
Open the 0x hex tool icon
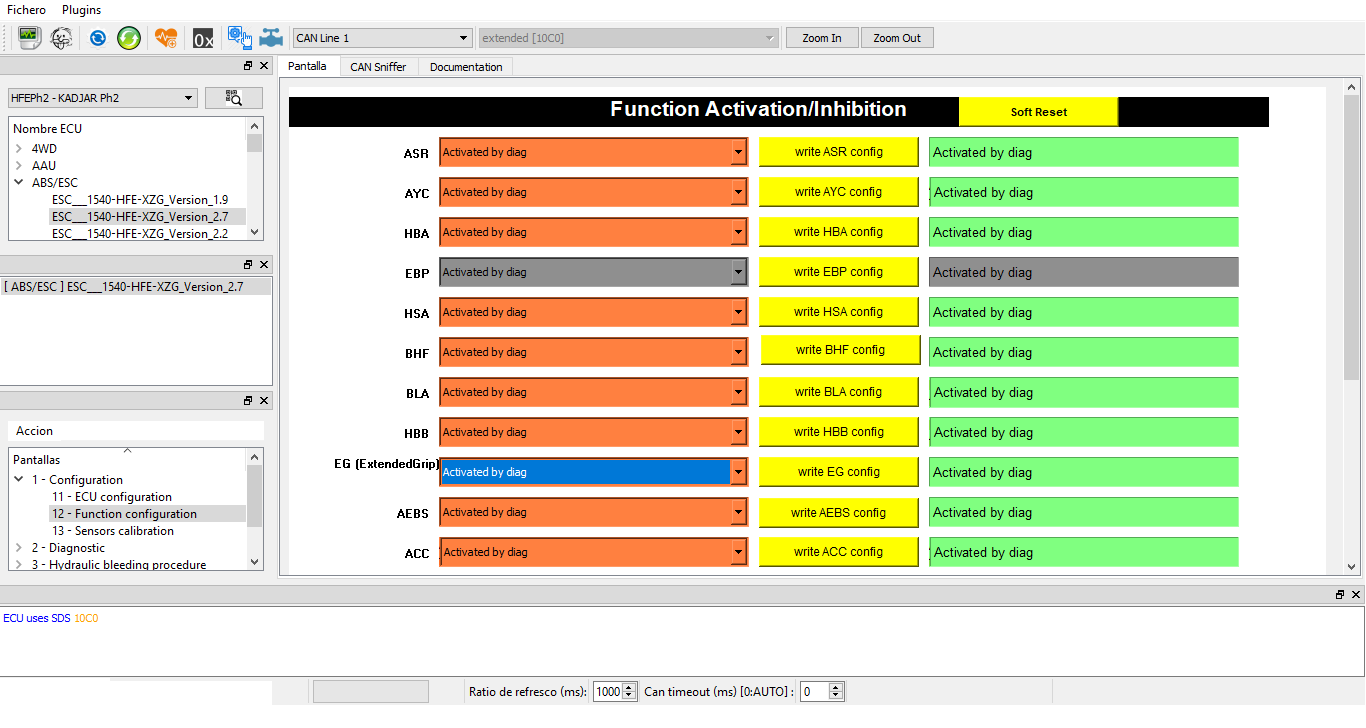click(x=203, y=38)
